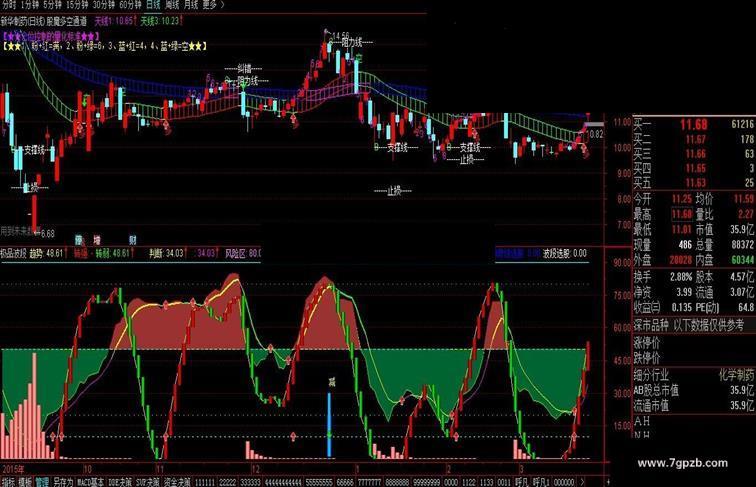
Task: Select the 5分钟 period tab
Action: (52, 5)
